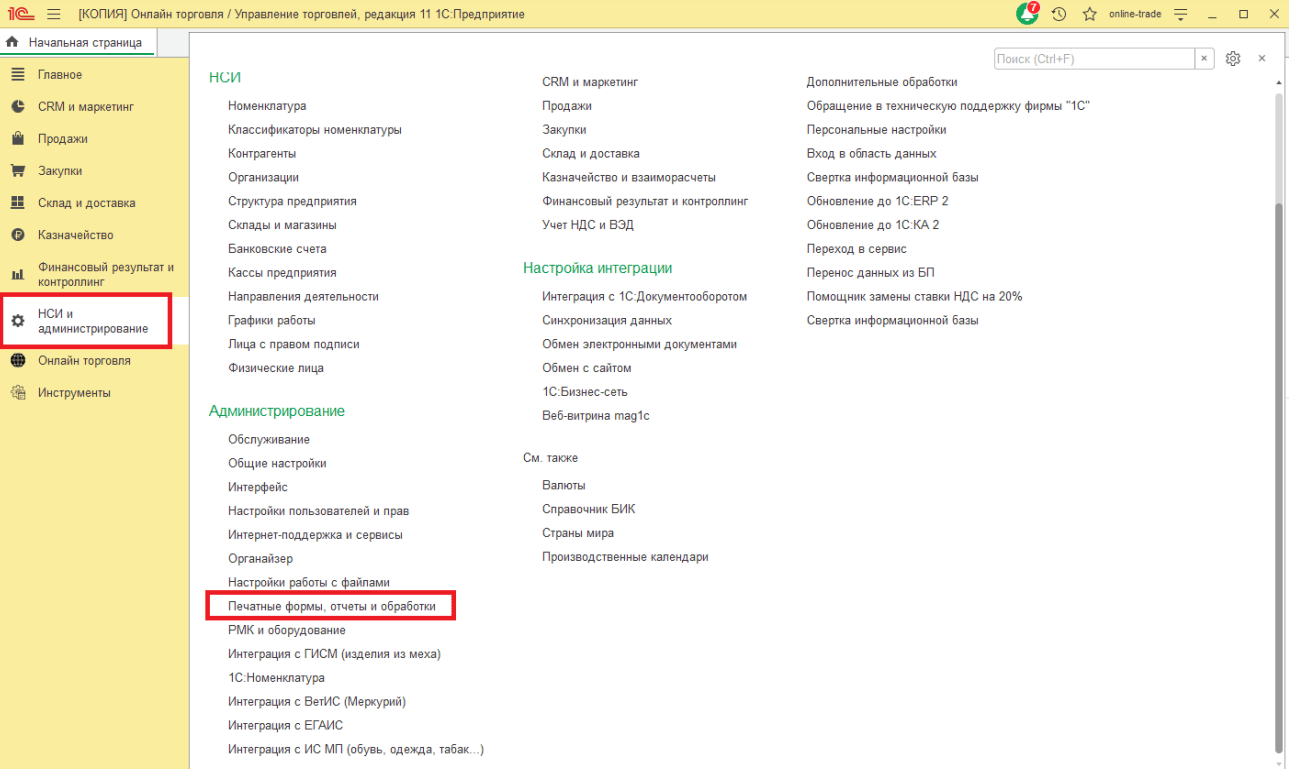Select Главное section in sidebar
Image resolution: width=1289 pixels, height=769 pixels.
pyautogui.click(x=60, y=75)
